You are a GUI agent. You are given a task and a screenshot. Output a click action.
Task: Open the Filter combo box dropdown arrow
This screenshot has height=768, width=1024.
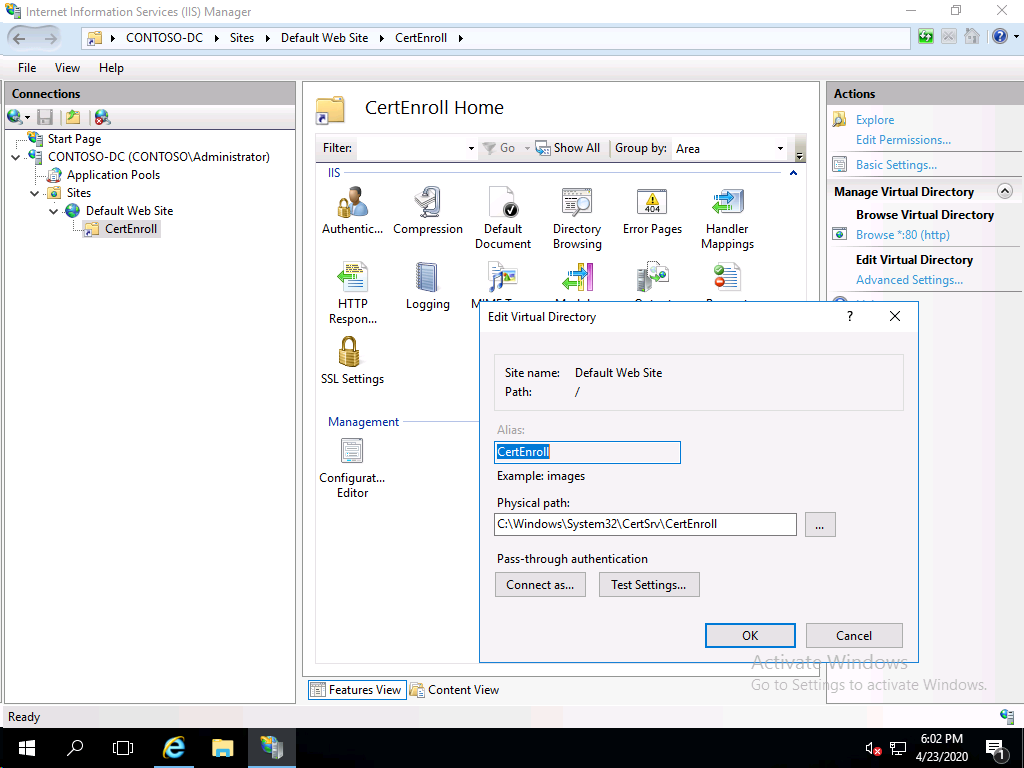(x=469, y=147)
